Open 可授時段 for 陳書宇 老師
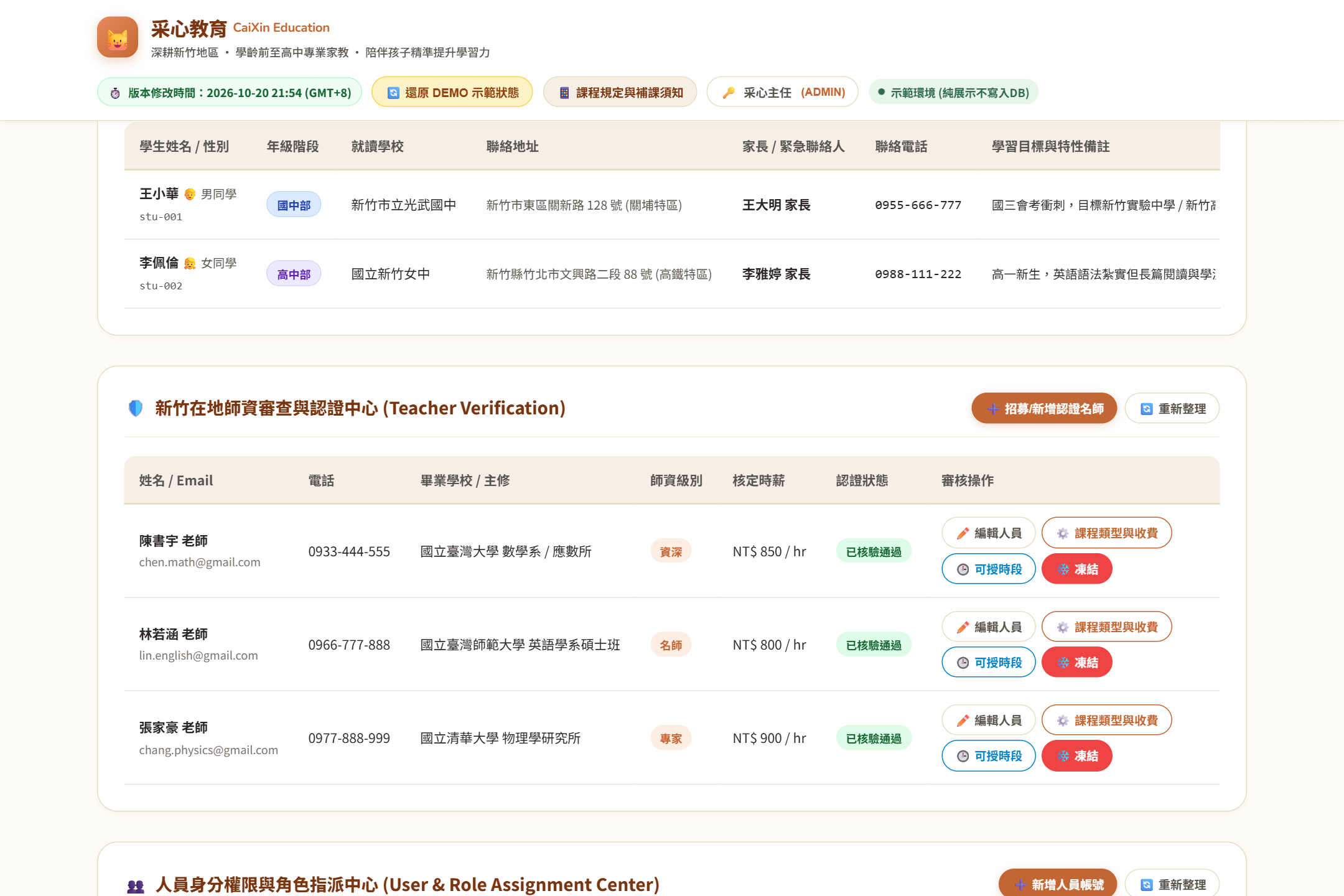Viewport: 1344px width, 896px height. pyautogui.click(x=989, y=569)
